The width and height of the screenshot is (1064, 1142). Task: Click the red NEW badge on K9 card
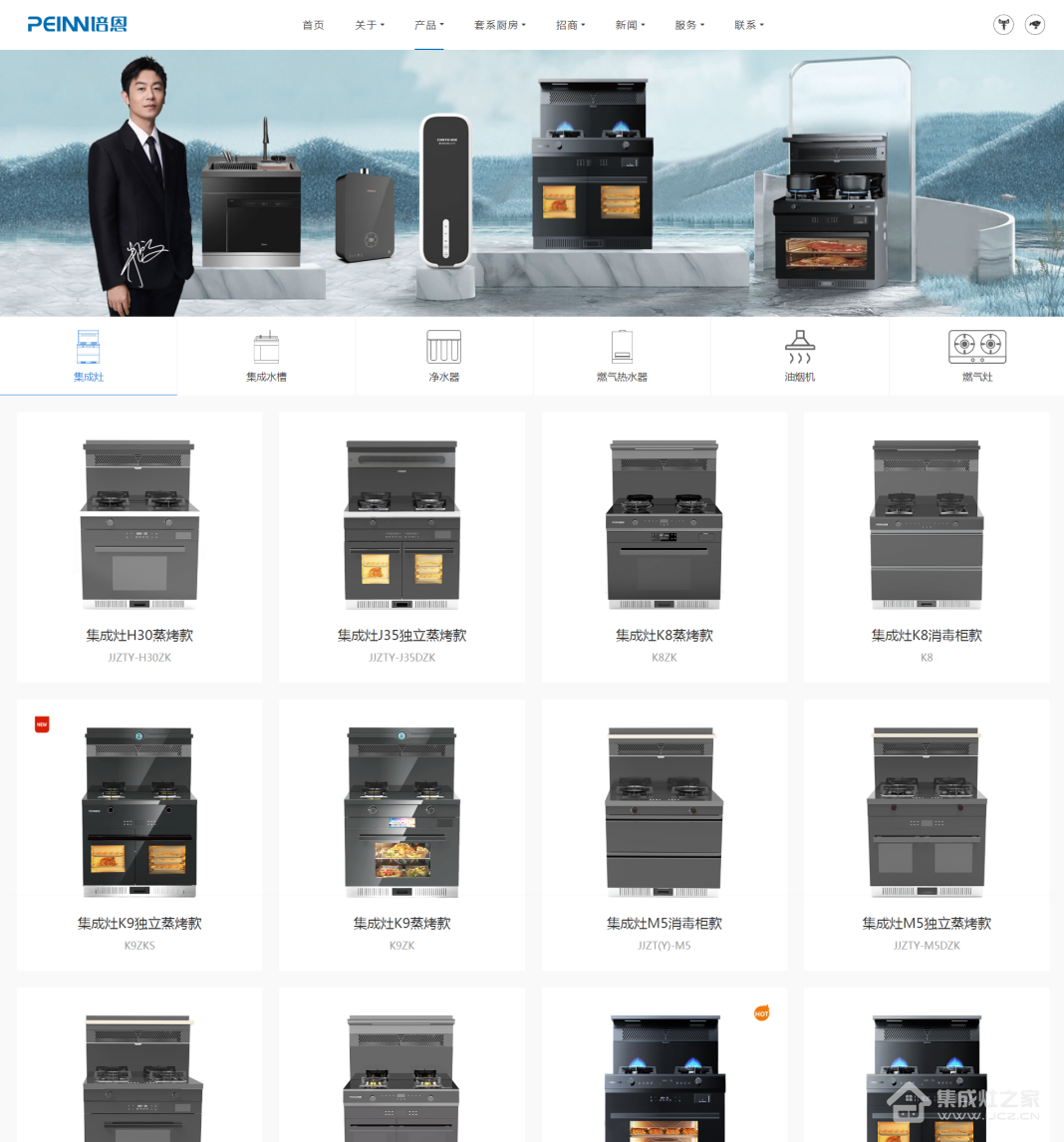[x=42, y=724]
